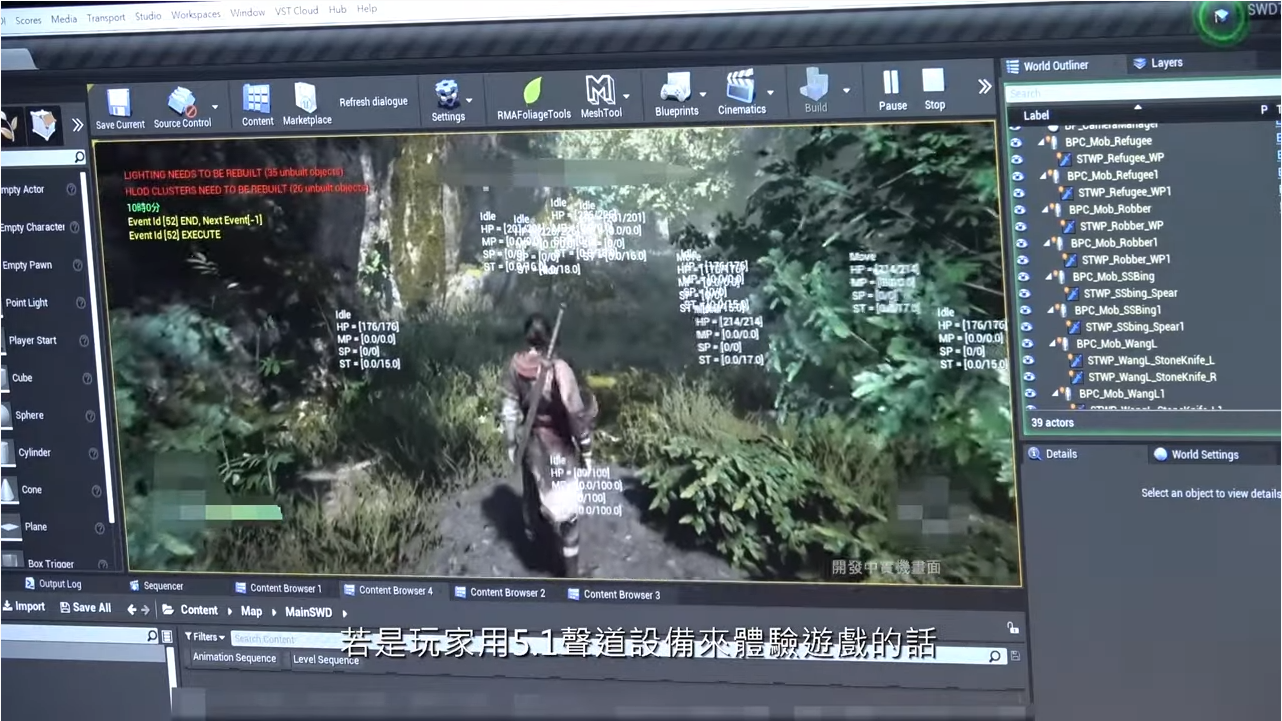
Task: Click the help icon beside Sphere
Action: [x=89, y=416]
